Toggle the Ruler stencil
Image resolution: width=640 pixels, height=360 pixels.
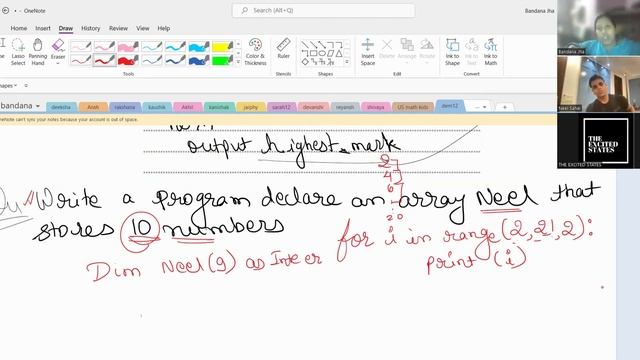click(x=283, y=49)
